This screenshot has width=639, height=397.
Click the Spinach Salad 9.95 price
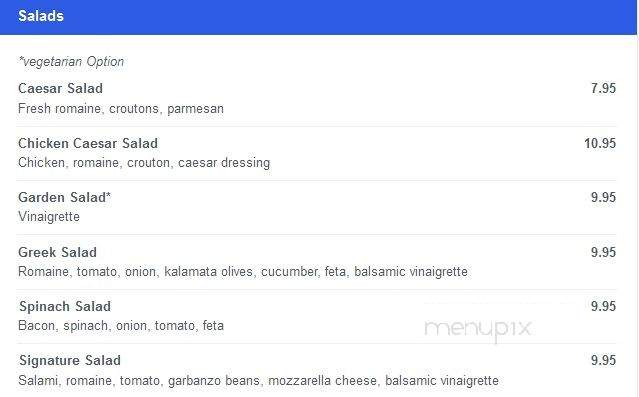[603, 307]
